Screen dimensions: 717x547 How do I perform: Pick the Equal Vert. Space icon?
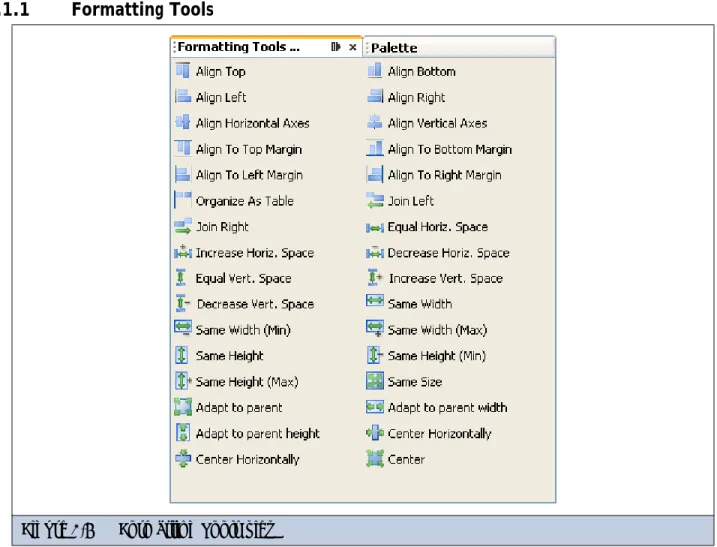click(x=181, y=278)
